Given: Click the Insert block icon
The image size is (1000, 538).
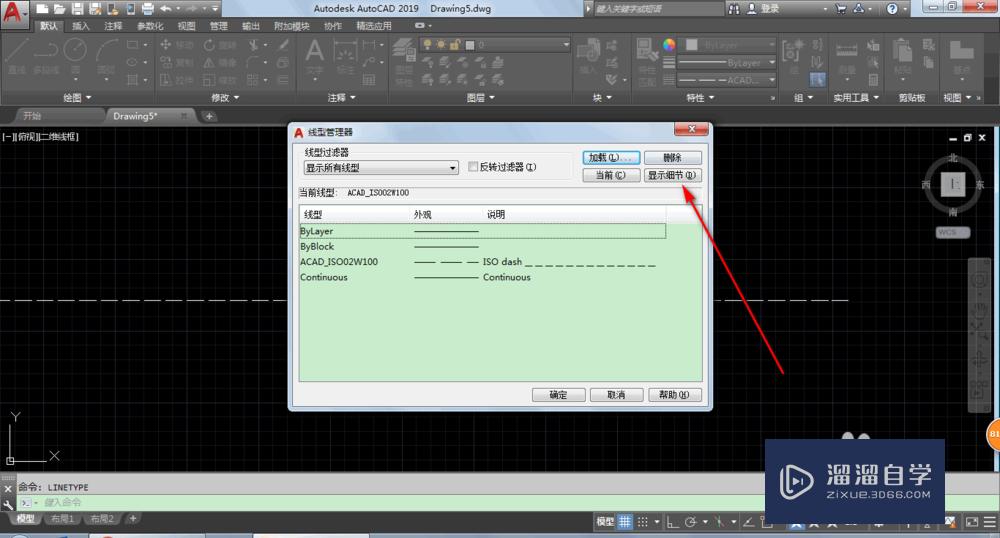Looking at the screenshot, I should tap(588, 56).
